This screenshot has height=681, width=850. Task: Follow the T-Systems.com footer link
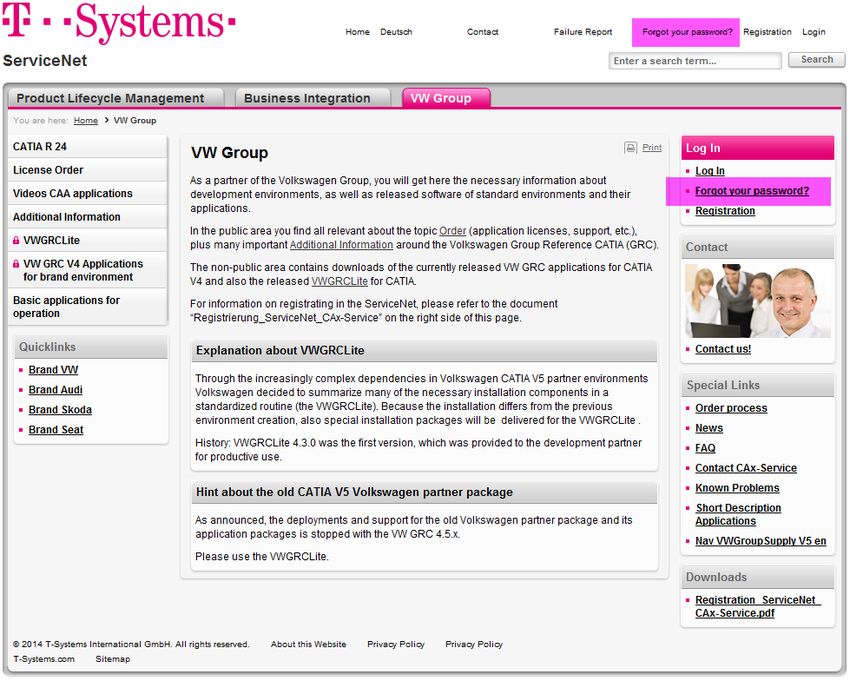[44, 659]
